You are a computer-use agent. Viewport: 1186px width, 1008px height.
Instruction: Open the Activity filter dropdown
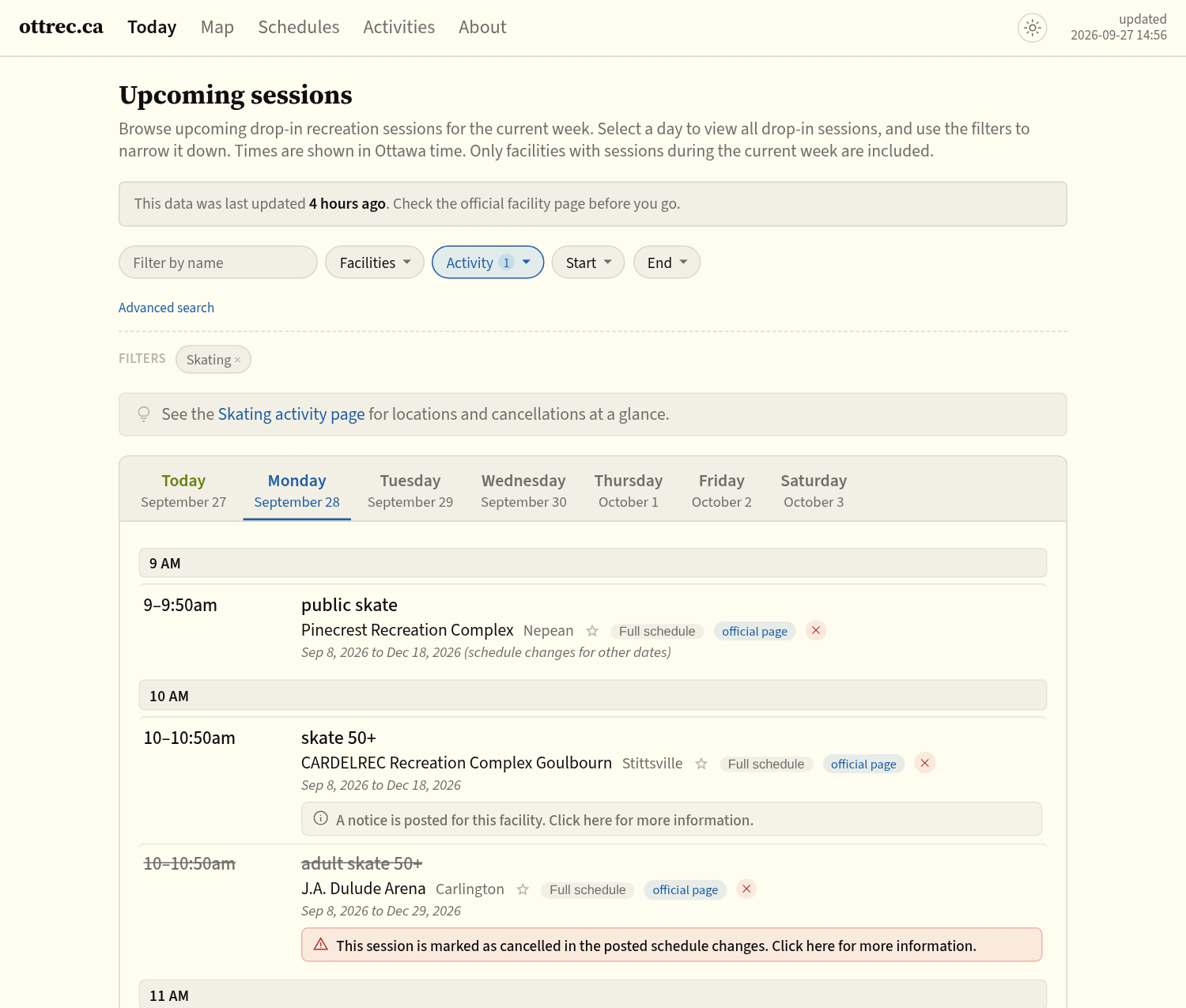click(x=488, y=262)
